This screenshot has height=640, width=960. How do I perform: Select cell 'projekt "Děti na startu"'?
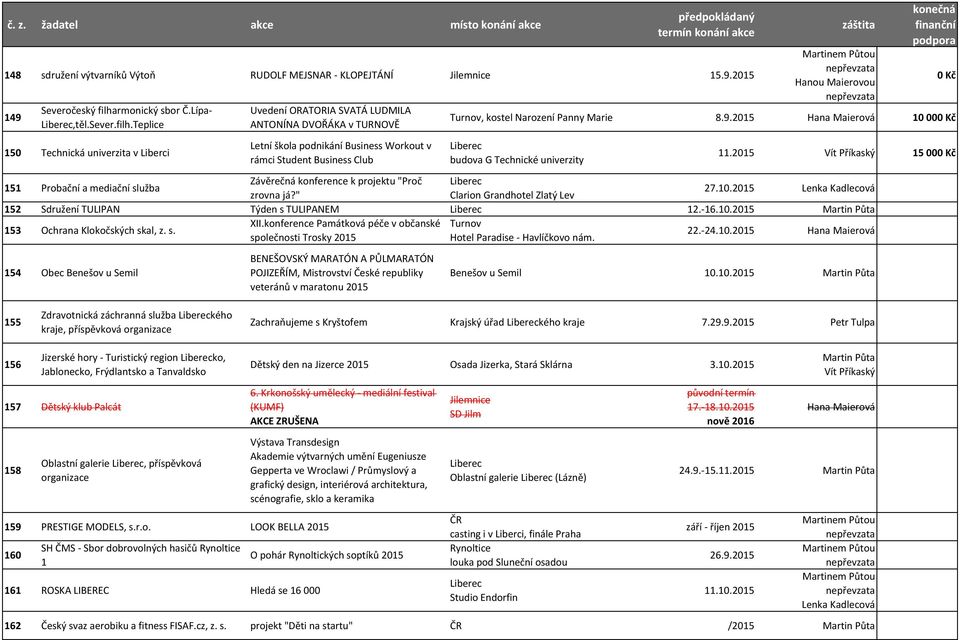pos(301,625)
